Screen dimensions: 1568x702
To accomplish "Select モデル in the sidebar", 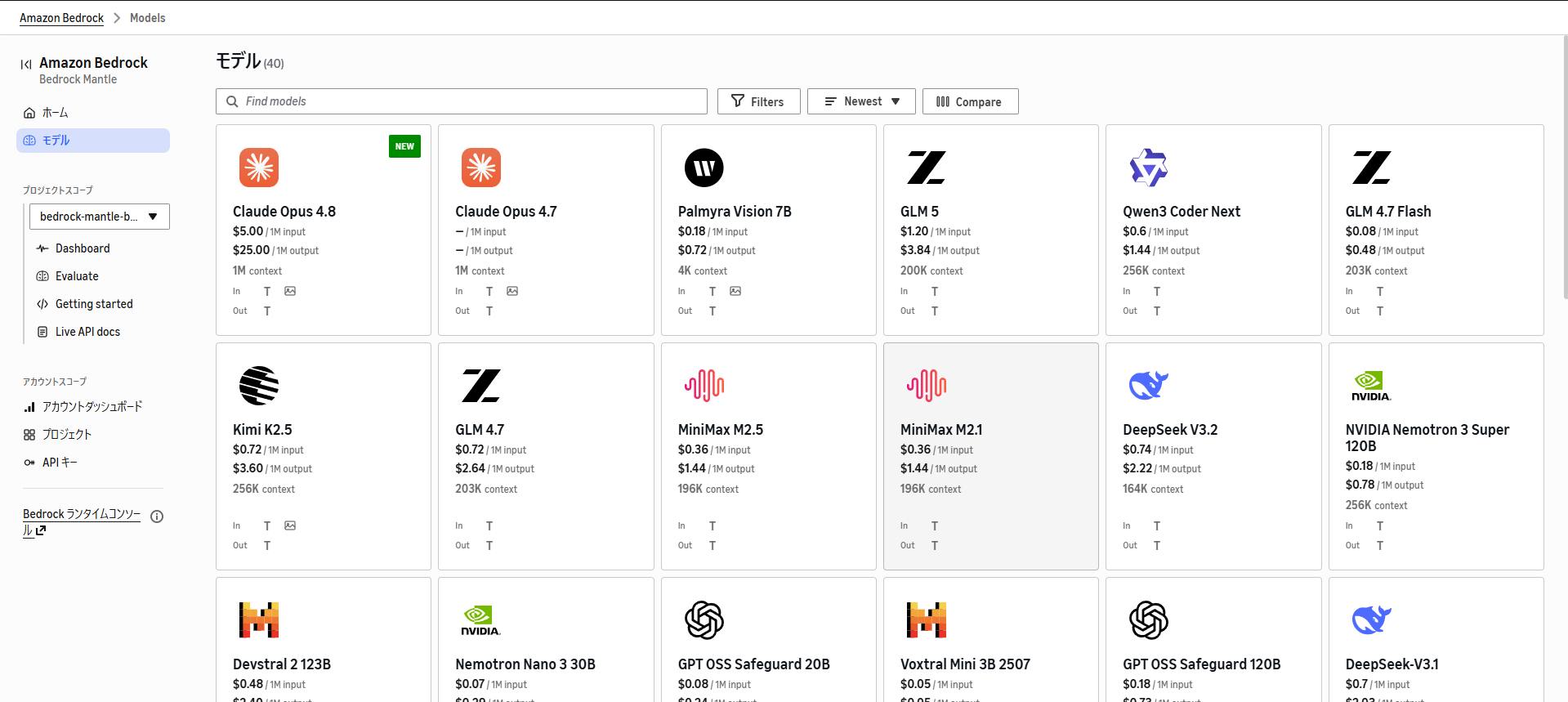I will click(x=93, y=141).
